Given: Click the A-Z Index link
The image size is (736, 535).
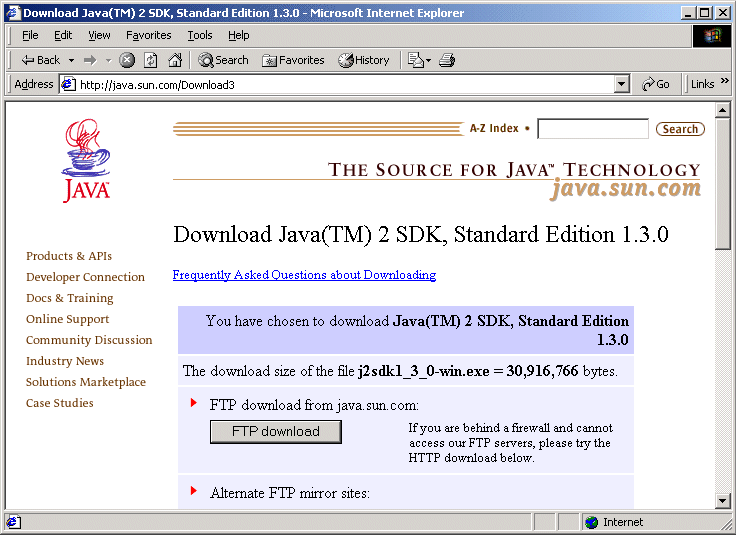Looking at the screenshot, I should pos(494,128).
